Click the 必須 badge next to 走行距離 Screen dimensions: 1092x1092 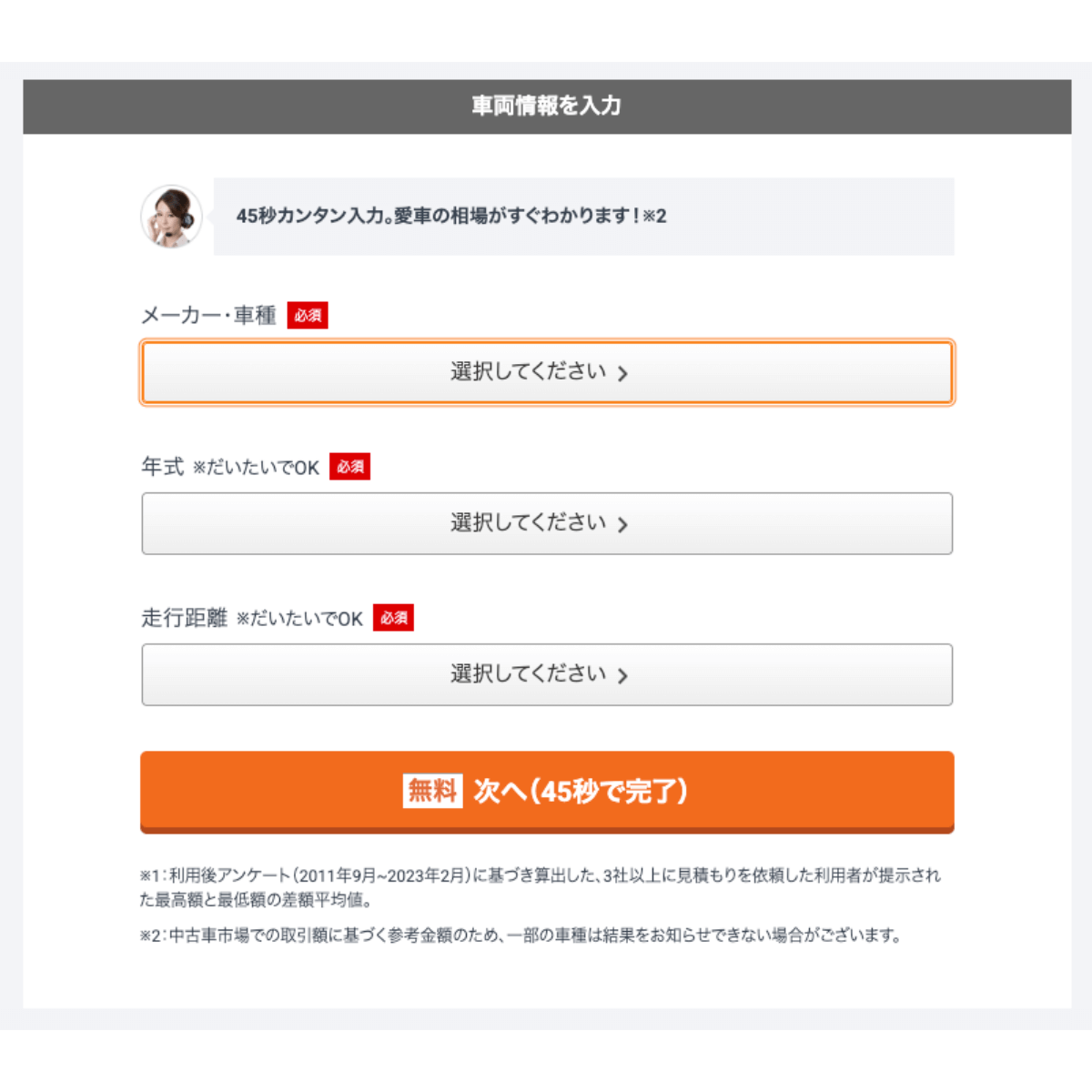coord(394,618)
